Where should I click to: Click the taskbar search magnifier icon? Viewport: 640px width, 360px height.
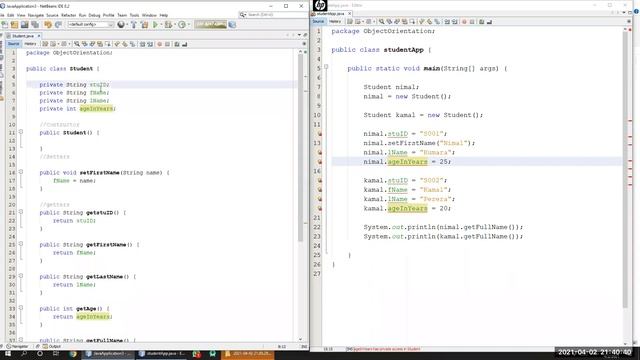click(x=24, y=354)
